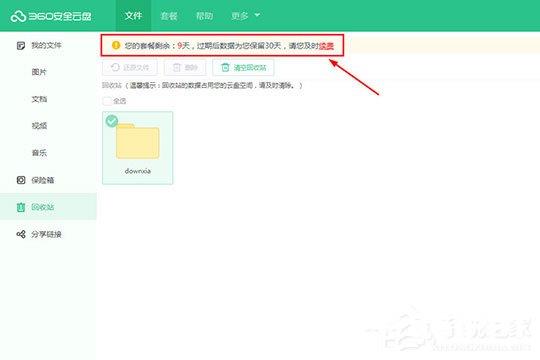Open the 保险箱 safe icon

pyautogui.click(x=21, y=180)
